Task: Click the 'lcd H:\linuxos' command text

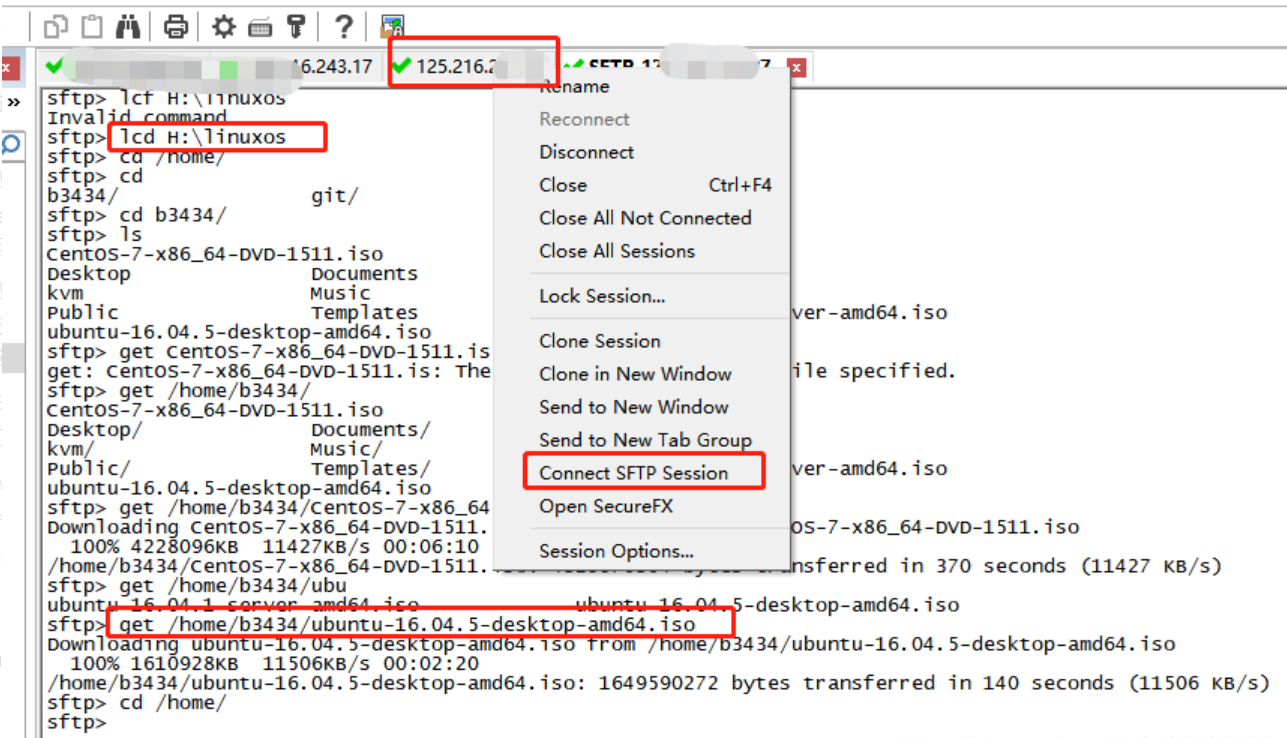Action: [203, 137]
